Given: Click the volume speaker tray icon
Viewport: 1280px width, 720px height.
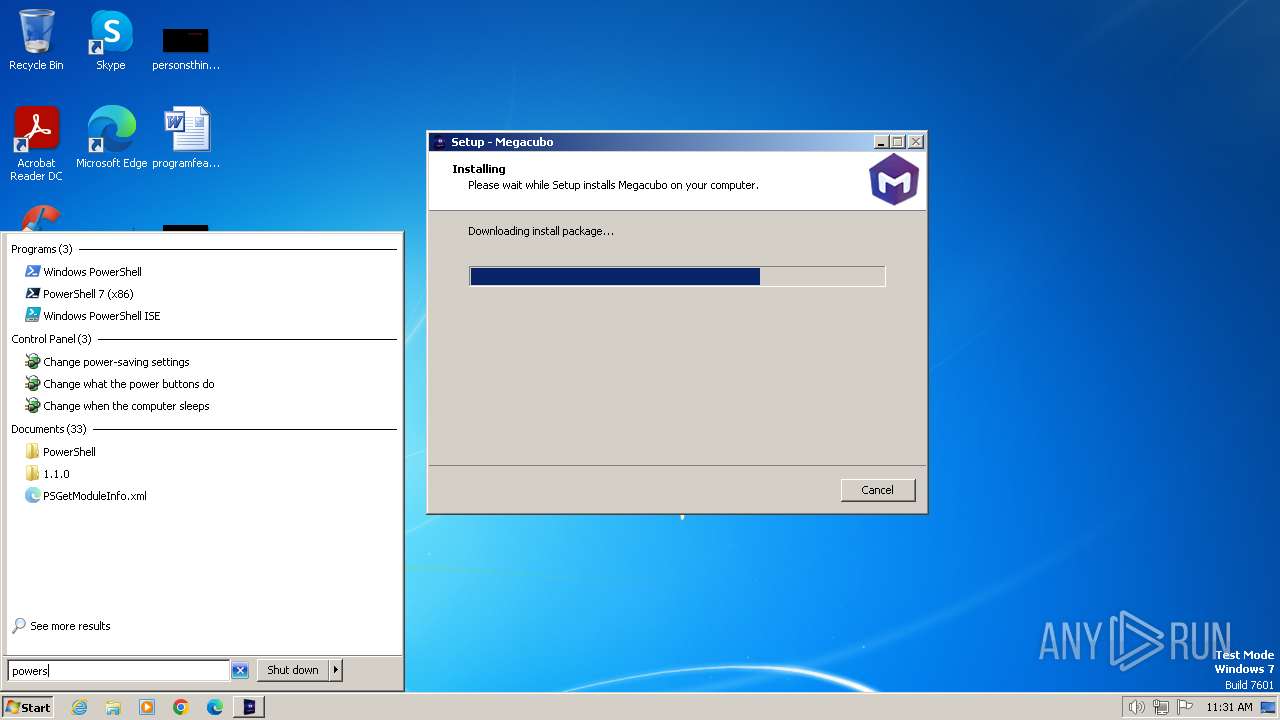Looking at the screenshot, I should tap(1136, 707).
